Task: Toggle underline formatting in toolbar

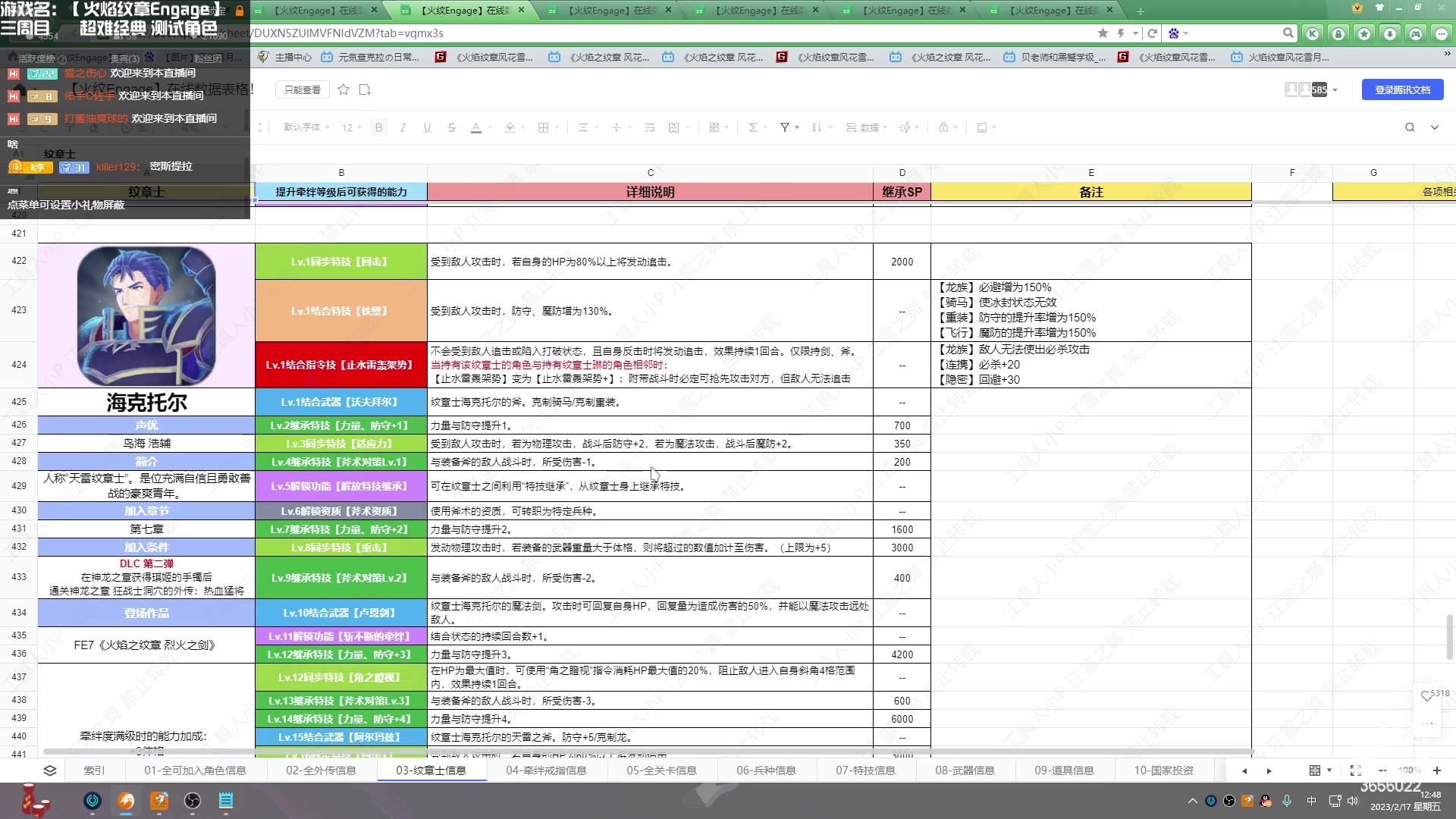Action: pyautogui.click(x=428, y=127)
